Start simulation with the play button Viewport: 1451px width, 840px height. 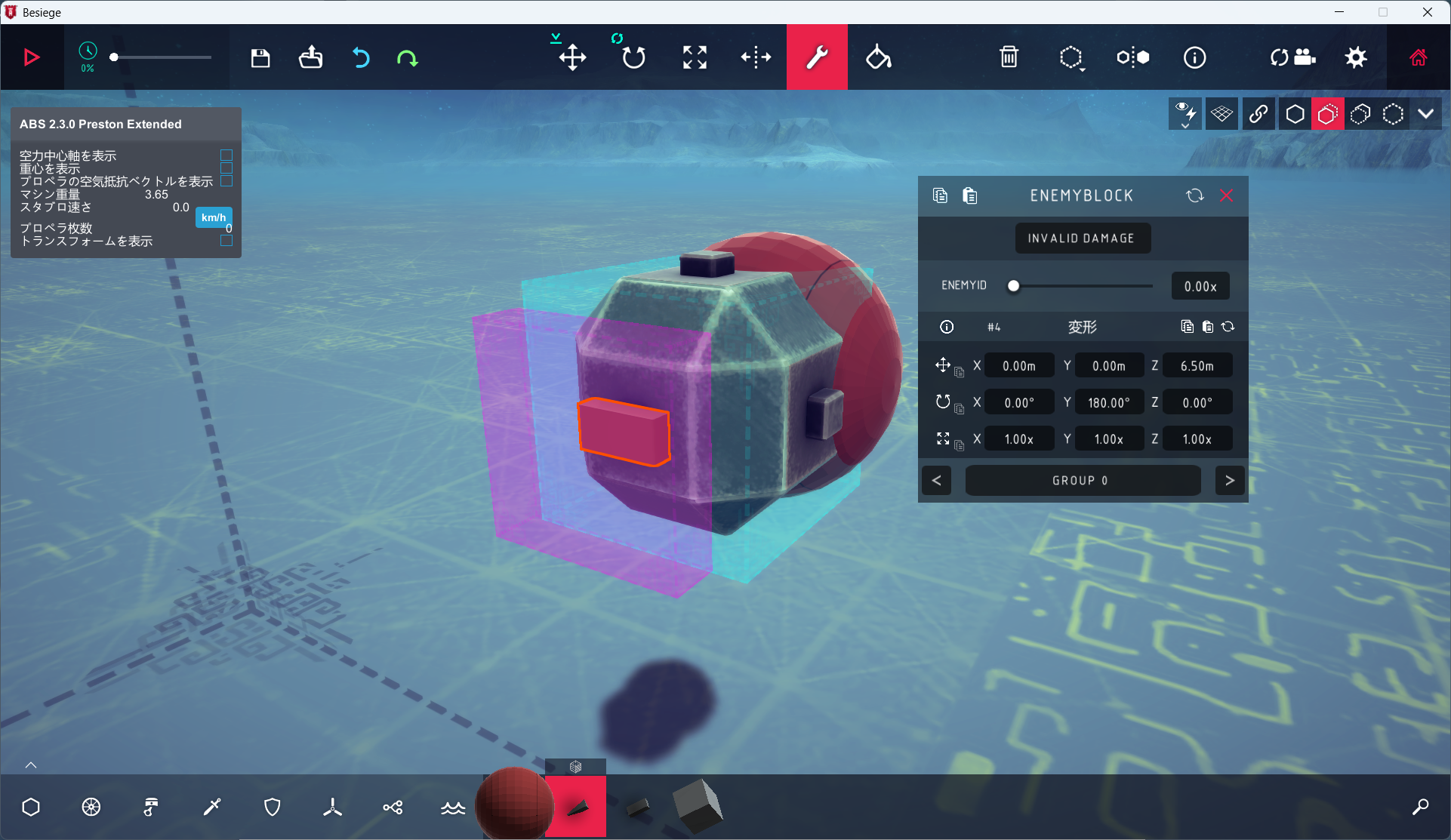(x=31, y=57)
